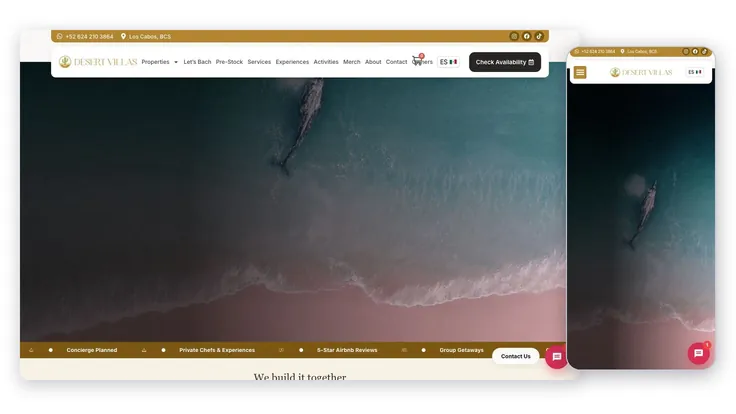Open TikTok icon in mobile top bar
Viewport: 736px width, 414px height.
pos(704,52)
